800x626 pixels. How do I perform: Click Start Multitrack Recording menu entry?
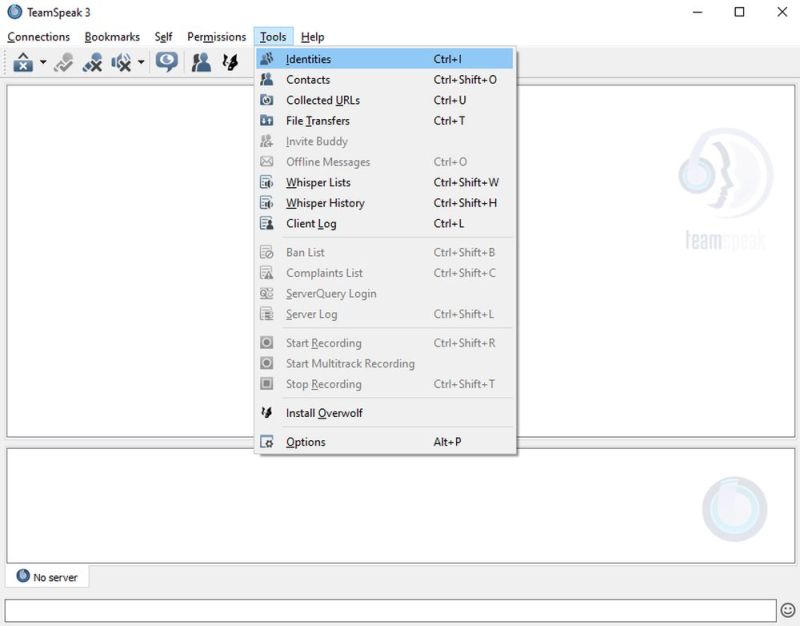[x=385, y=363]
